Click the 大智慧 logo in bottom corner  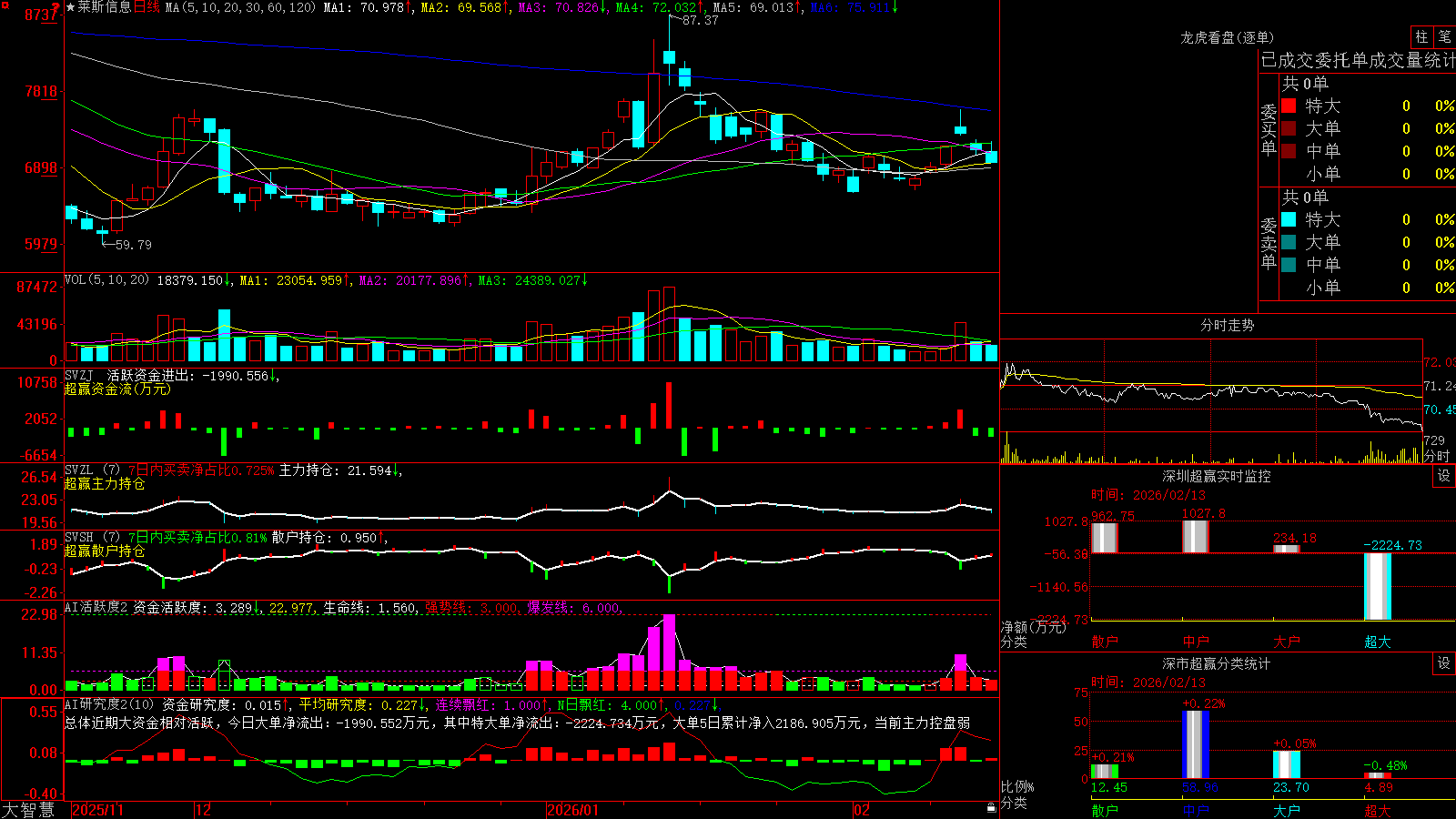(28, 810)
